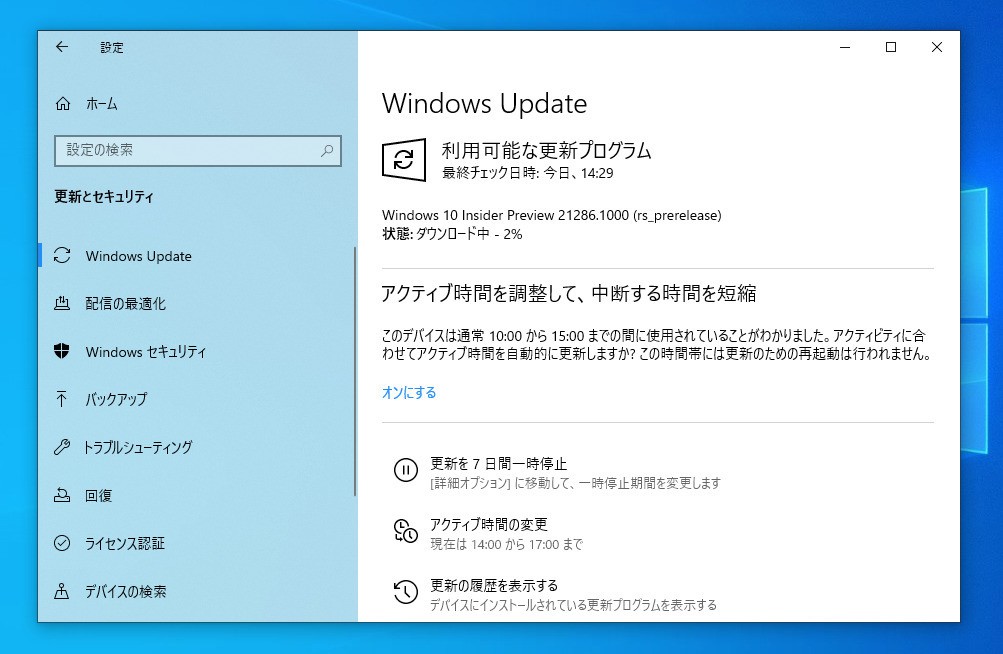Click the large update status refresh icon
1003x654 pixels.
tap(404, 159)
